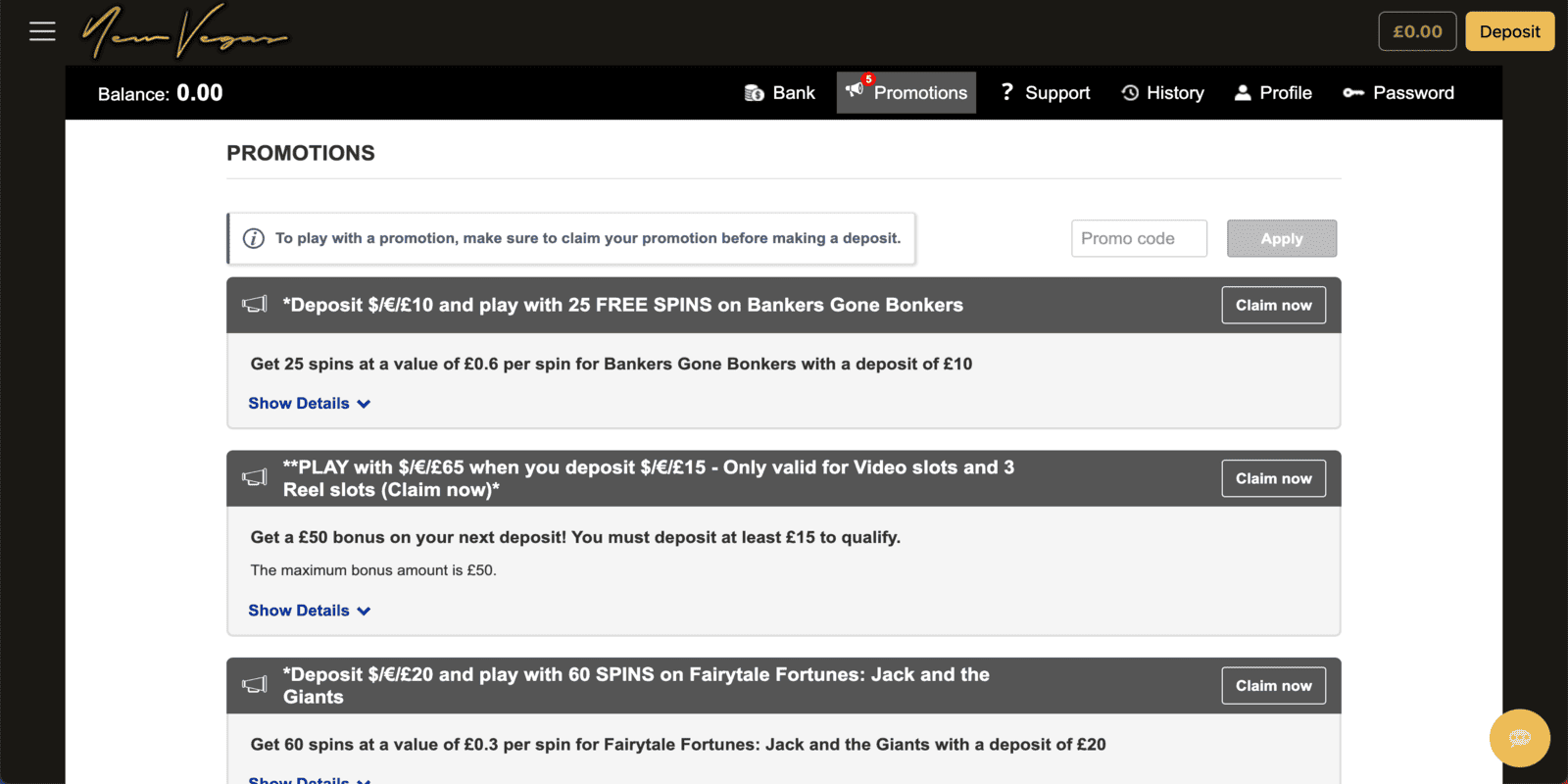Expand Show Details for Bankers Gone Bonkers offer
This screenshot has width=1568, height=784.
[x=309, y=404]
